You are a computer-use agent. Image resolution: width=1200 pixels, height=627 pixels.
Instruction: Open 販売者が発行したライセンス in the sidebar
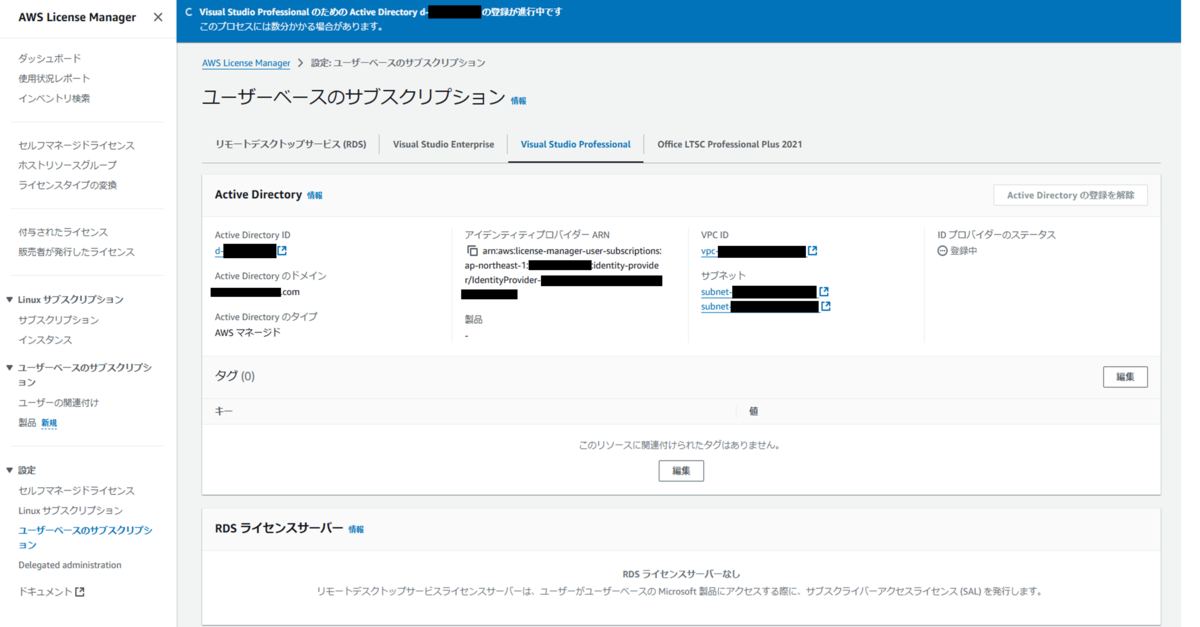click(76, 252)
